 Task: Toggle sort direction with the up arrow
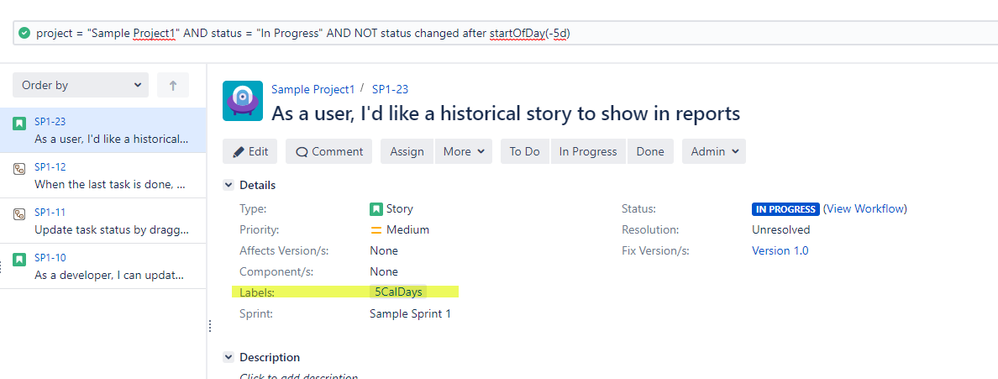173,85
